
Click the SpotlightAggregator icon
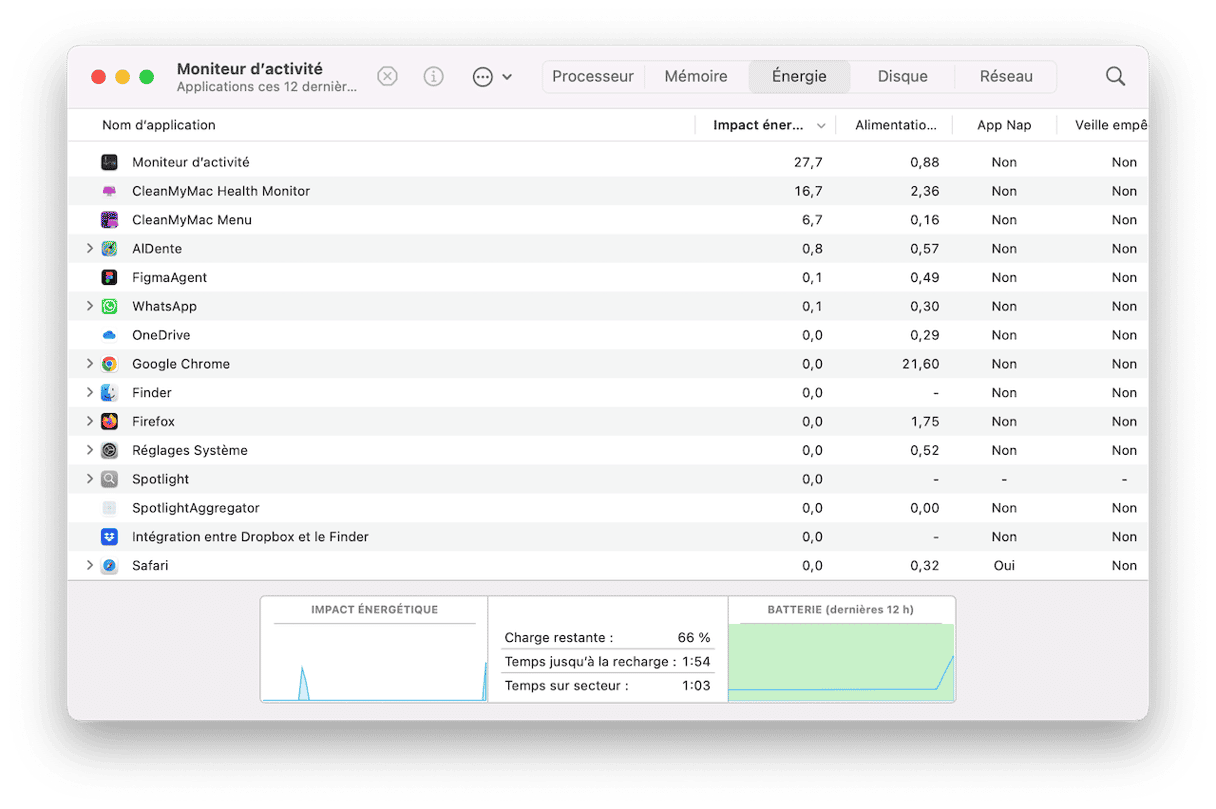click(110, 508)
